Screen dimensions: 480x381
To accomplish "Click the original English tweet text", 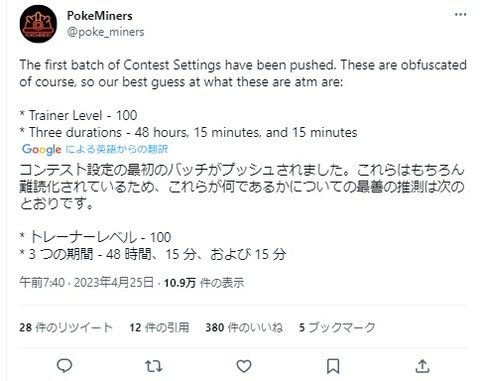I will (x=243, y=99).
